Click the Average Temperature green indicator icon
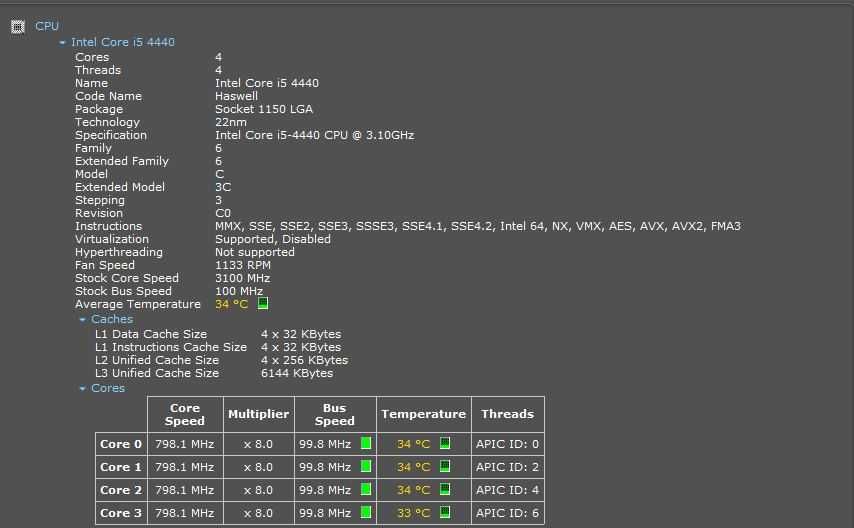The height and width of the screenshot is (528, 854). [263, 303]
